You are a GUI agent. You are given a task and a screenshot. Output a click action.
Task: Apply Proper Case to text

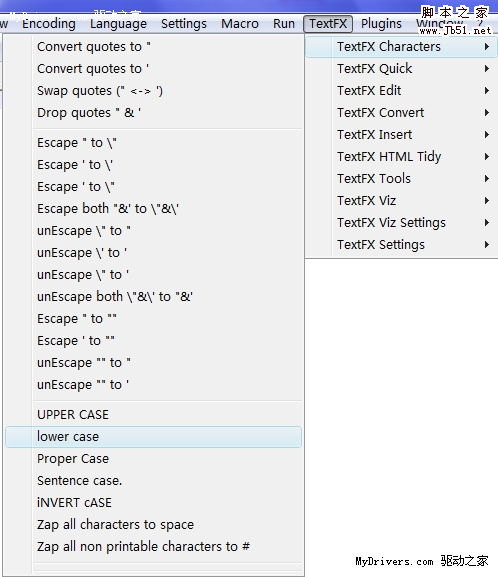click(x=153, y=459)
